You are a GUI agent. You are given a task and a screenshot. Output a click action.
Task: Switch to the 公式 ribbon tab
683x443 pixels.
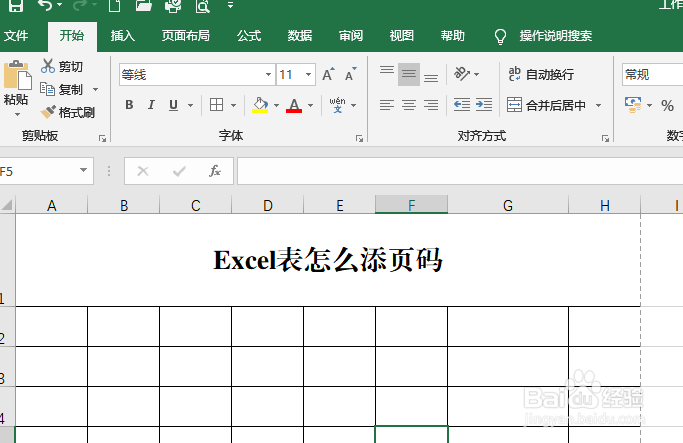pyautogui.click(x=249, y=35)
